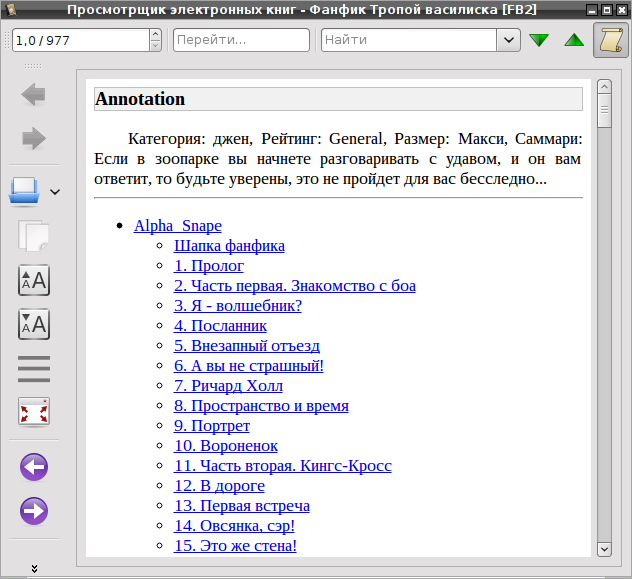Click the gray Back arrow icon

tap(33, 95)
